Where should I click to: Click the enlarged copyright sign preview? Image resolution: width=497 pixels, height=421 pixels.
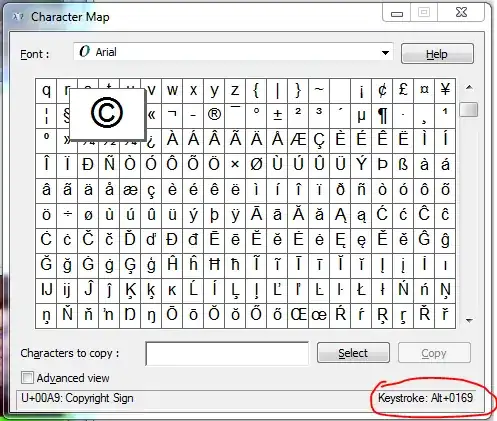[107, 113]
